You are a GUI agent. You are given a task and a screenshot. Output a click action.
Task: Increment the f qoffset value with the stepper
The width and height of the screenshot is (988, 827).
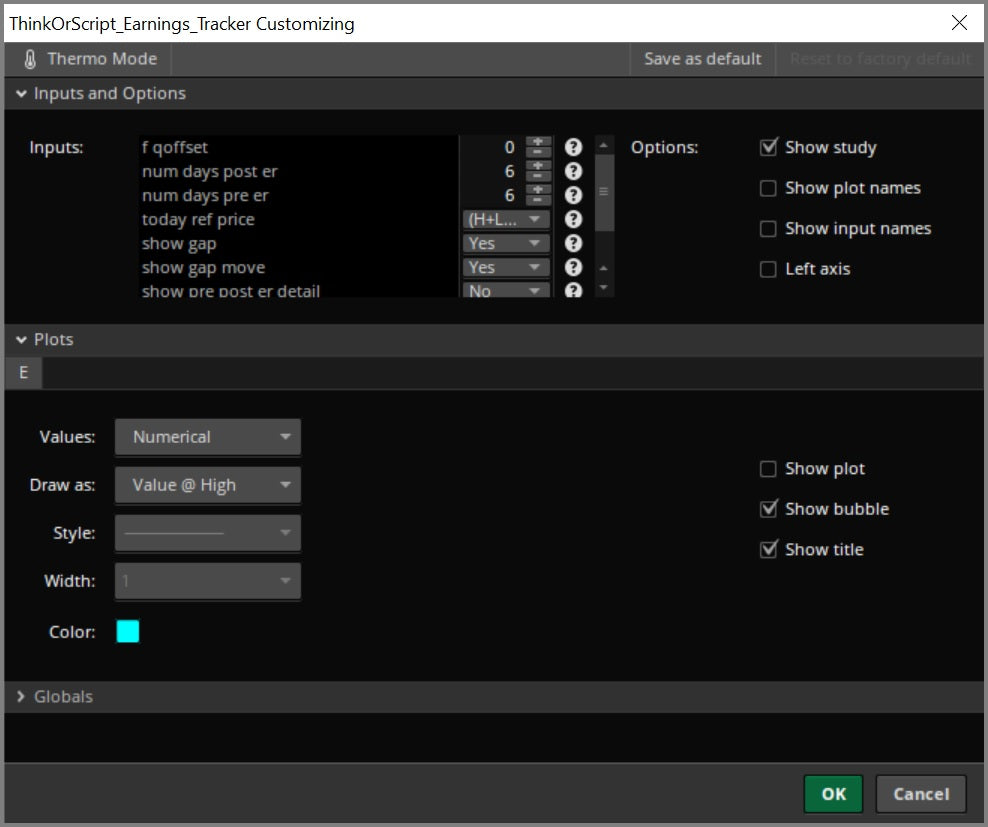click(x=537, y=142)
